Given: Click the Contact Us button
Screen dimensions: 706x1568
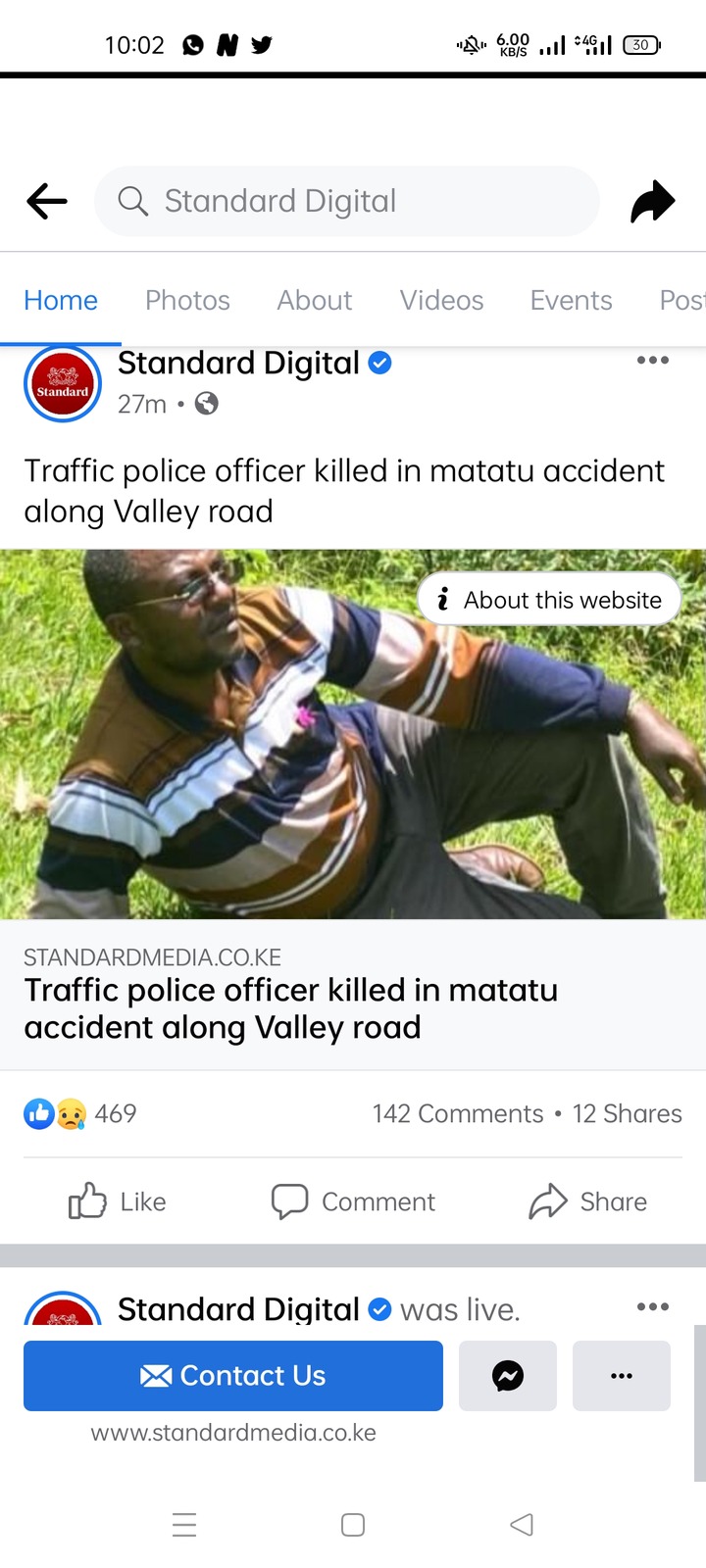Looking at the screenshot, I should [233, 1376].
